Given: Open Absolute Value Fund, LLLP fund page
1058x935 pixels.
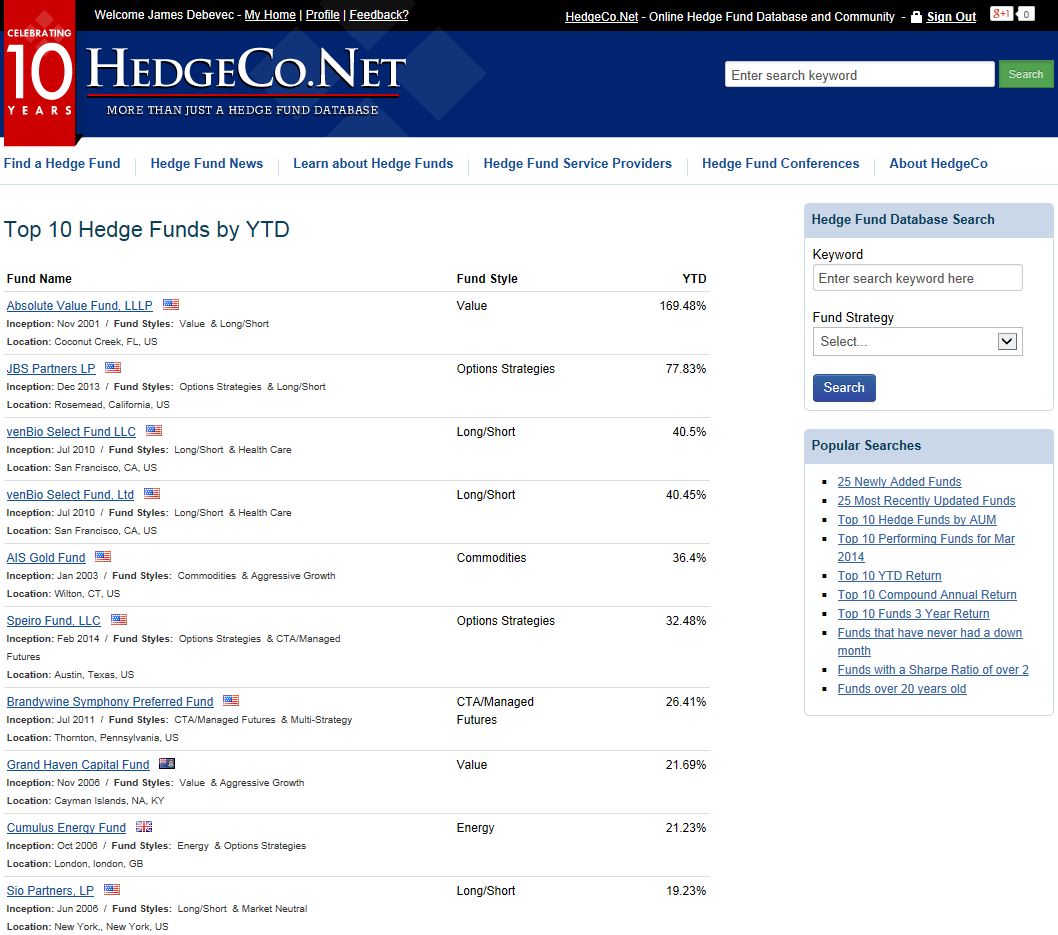Looking at the screenshot, I should [80, 306].
